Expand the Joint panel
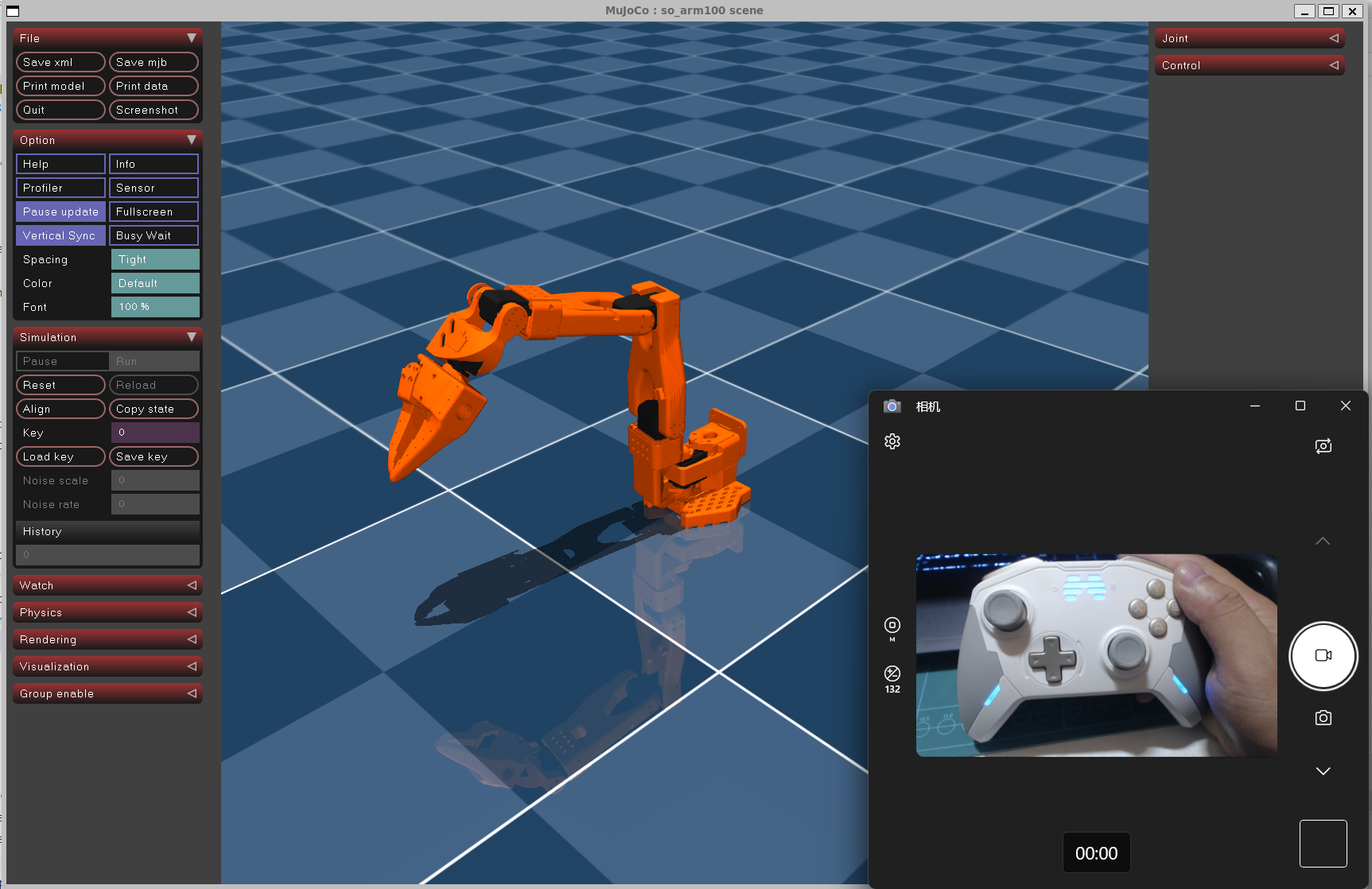The width and height of the screenshot is (1372, 889). 1250,38
